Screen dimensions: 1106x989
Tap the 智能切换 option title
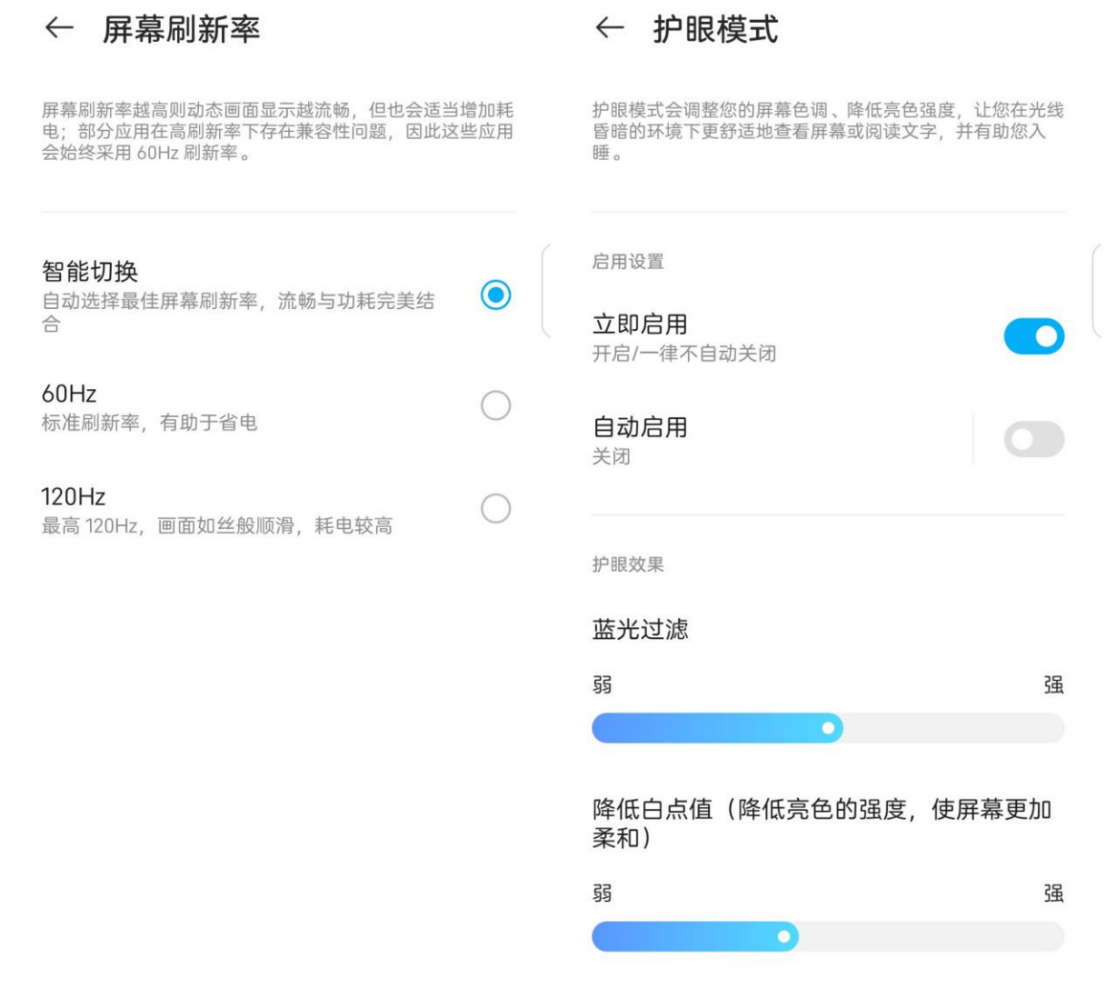coord(90,271)
